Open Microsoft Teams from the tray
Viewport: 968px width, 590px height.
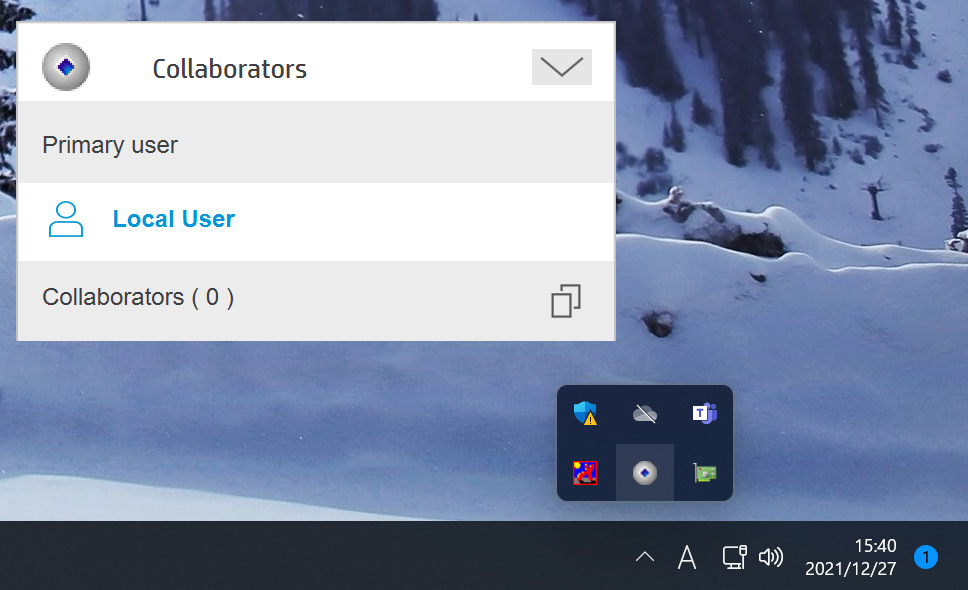point(704,413)
